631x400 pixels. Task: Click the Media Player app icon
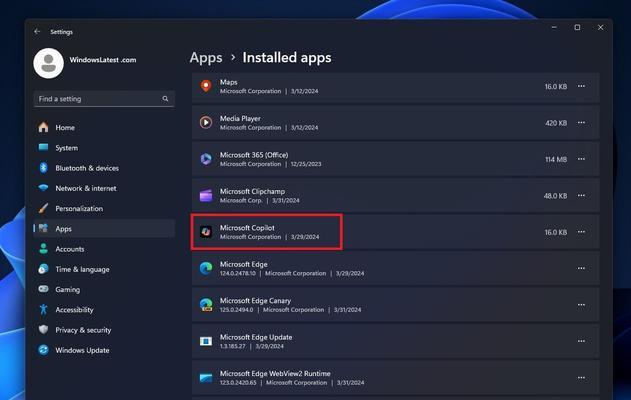point(206,122)
